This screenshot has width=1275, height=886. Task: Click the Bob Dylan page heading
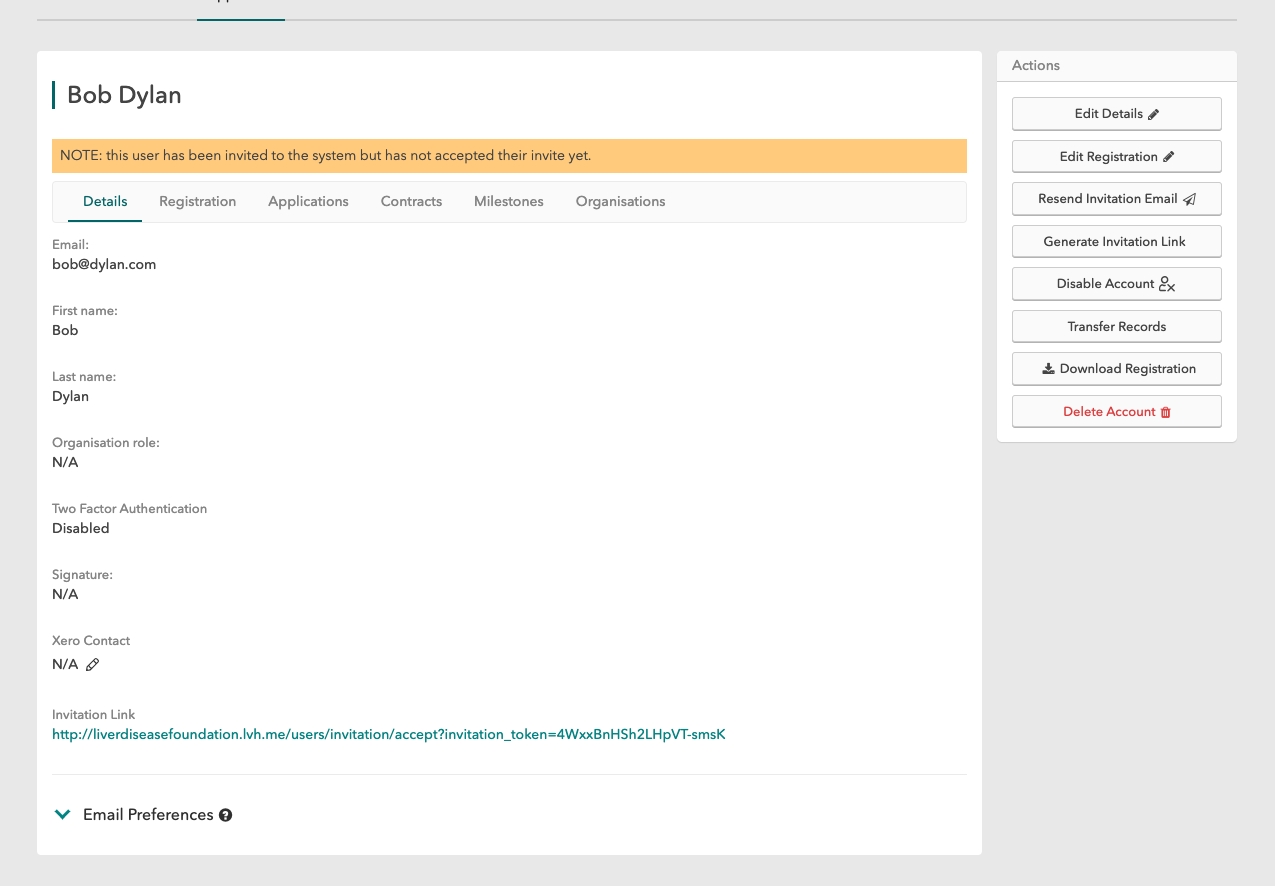(x=124, y=96)
